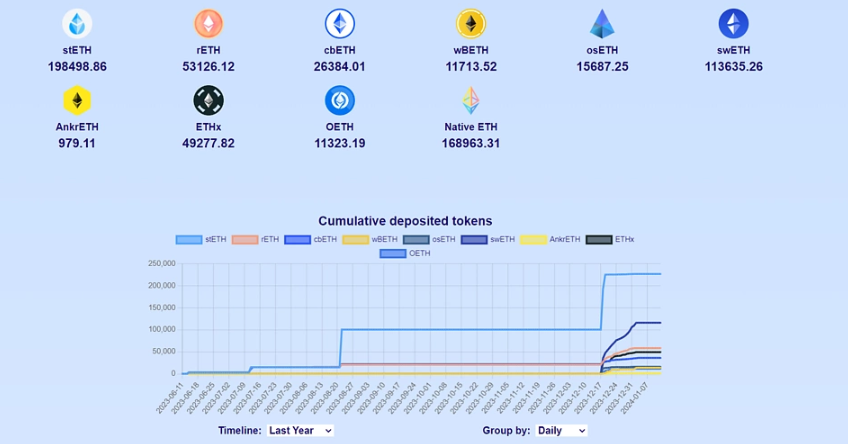Click the AnkrETH token icon
This screenshot has height=444, width=848.
click(x=77, y=101)
